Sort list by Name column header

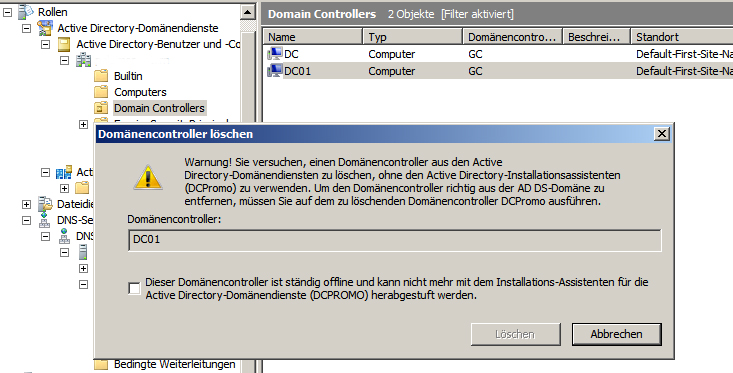tap(312, 37)
